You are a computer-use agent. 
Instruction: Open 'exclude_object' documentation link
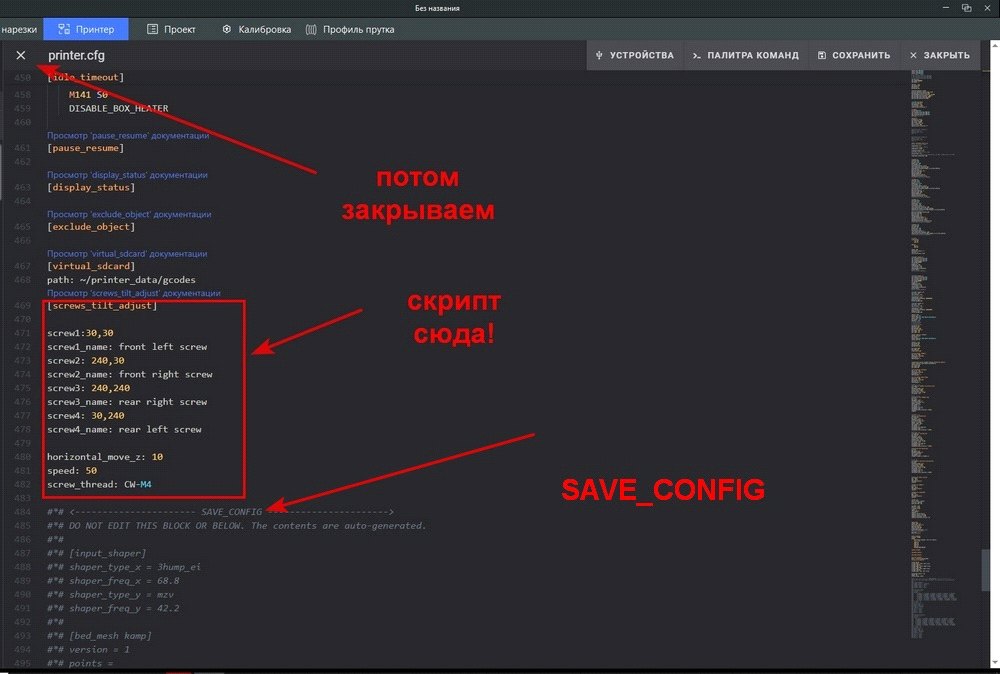coord(129,214)
